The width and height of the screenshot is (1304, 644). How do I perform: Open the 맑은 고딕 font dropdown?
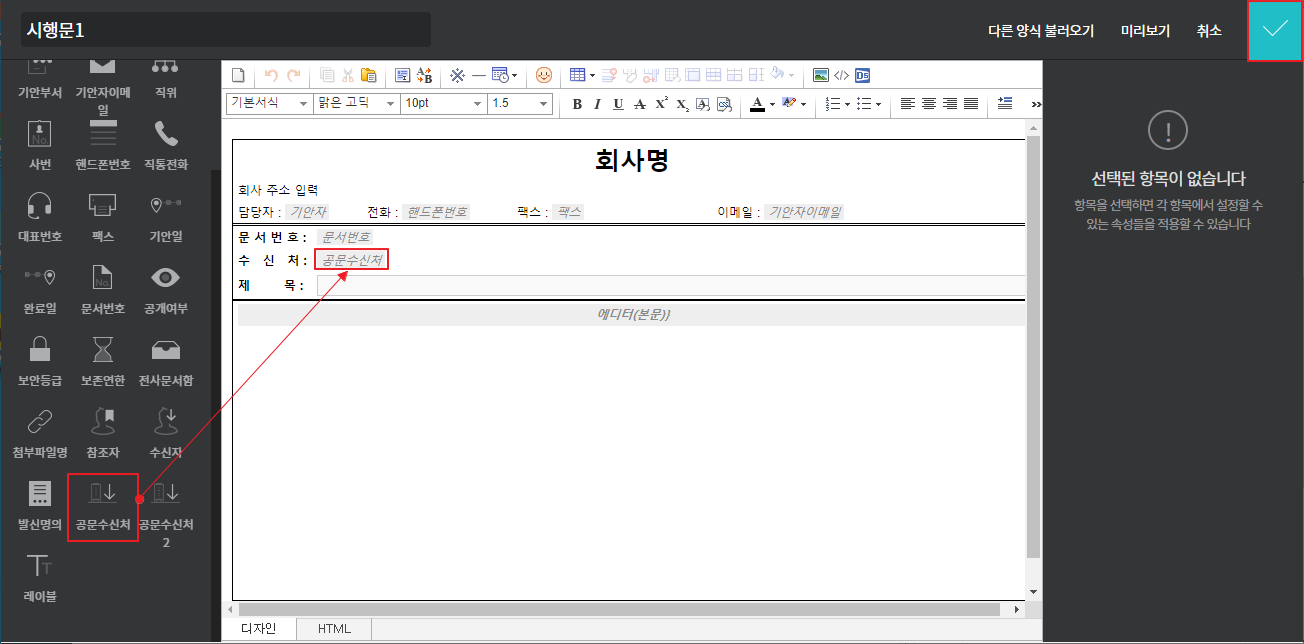(356, 103)
